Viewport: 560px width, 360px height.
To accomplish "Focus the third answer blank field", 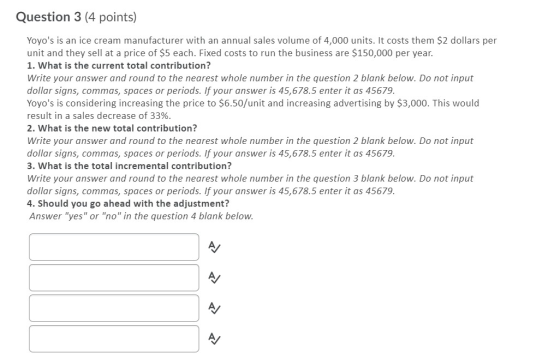I will (114, 308).
